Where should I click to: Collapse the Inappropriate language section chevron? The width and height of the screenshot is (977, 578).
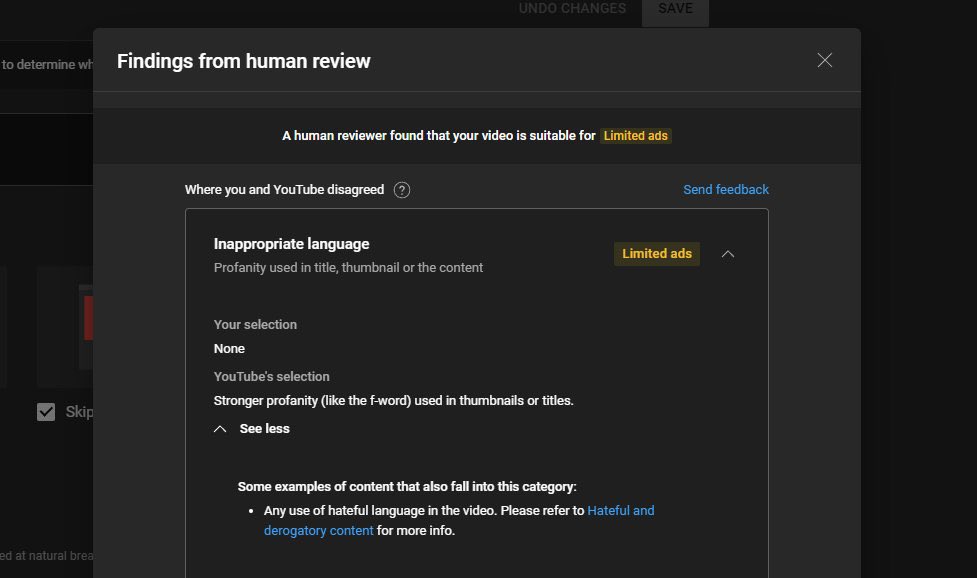tap(728, 254)
